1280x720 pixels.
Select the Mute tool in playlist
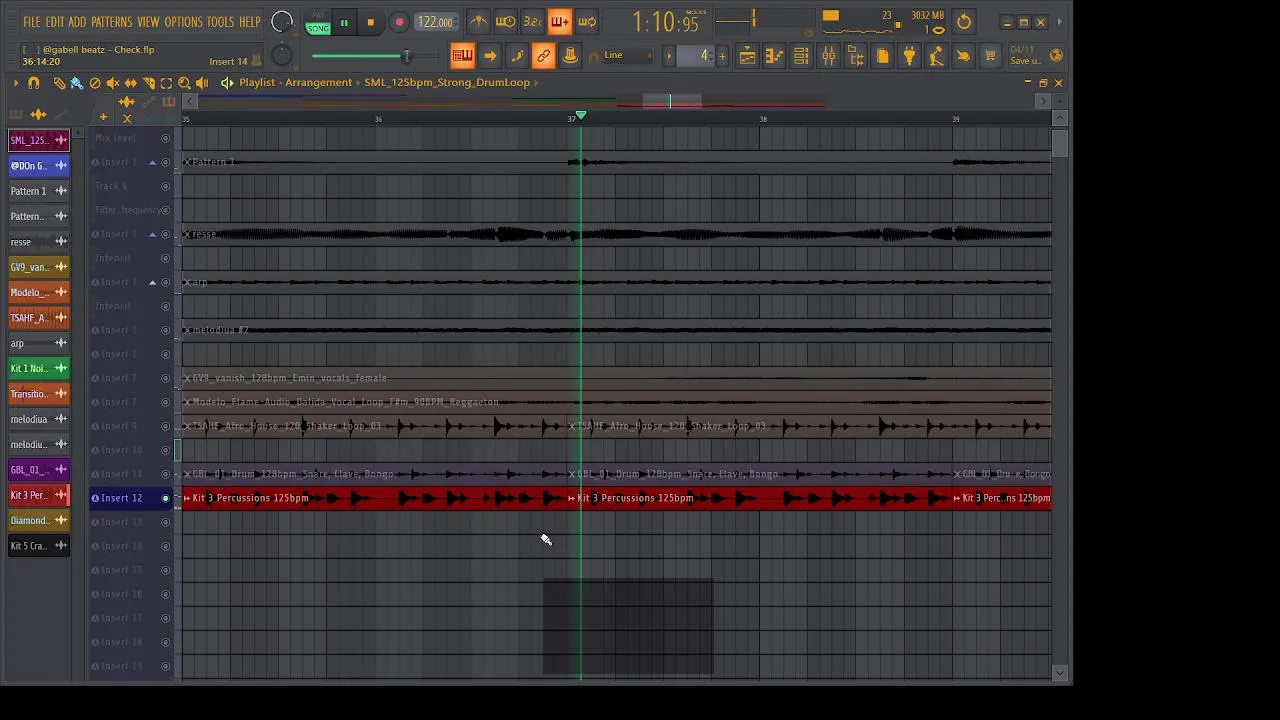pos(113,83)
